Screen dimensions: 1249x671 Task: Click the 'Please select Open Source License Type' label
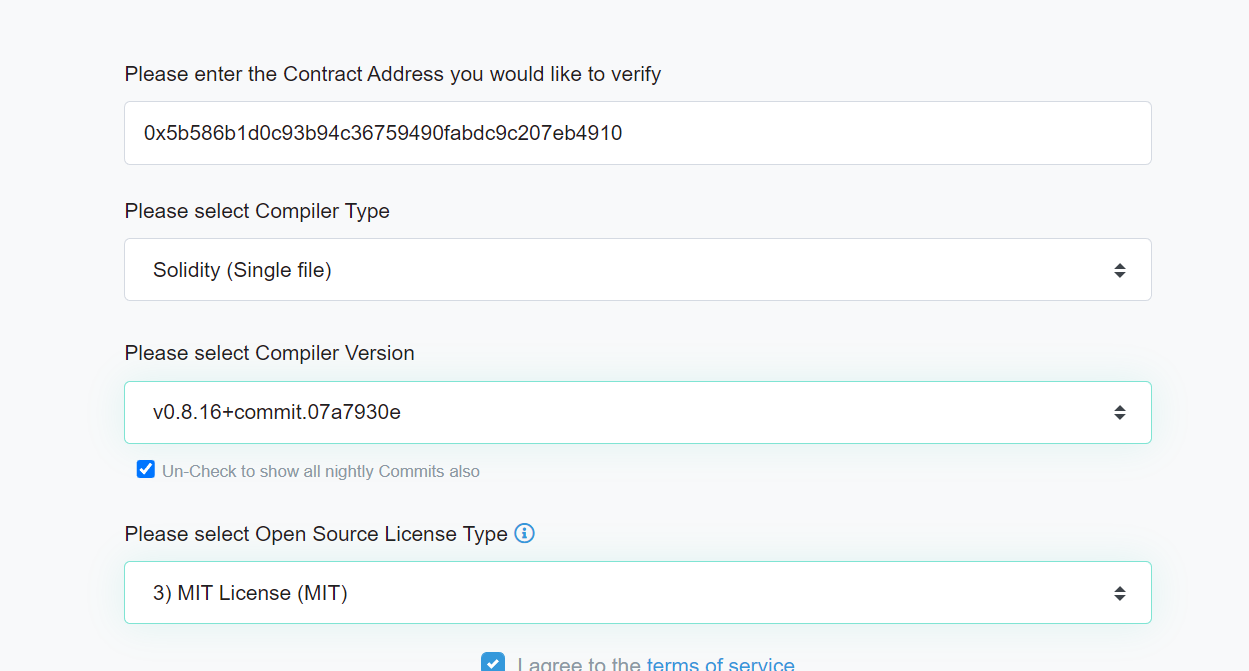(x=316, y=534)
